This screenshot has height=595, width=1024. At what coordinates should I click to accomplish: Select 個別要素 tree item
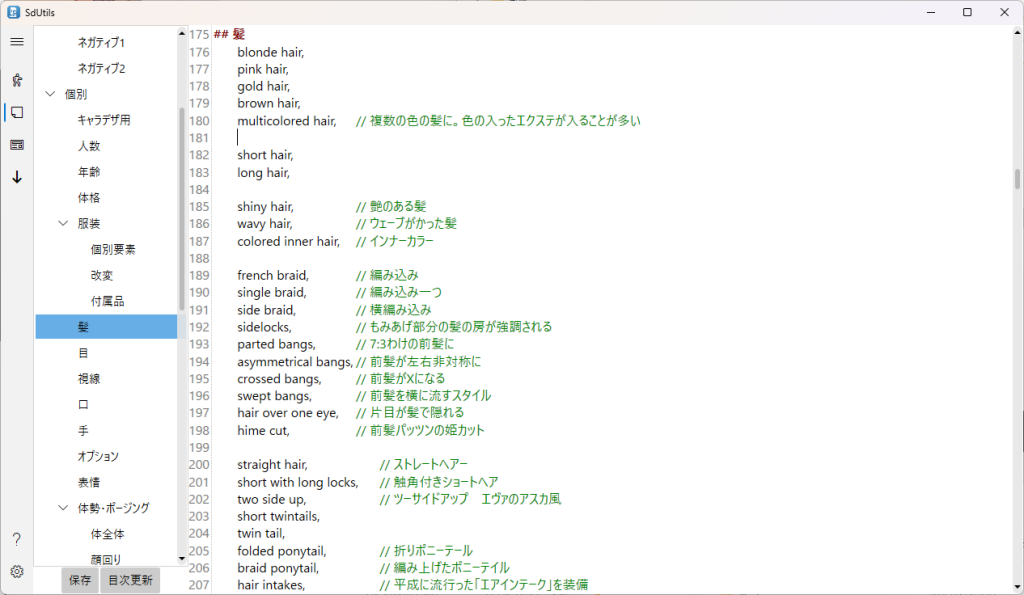[113, 249]
